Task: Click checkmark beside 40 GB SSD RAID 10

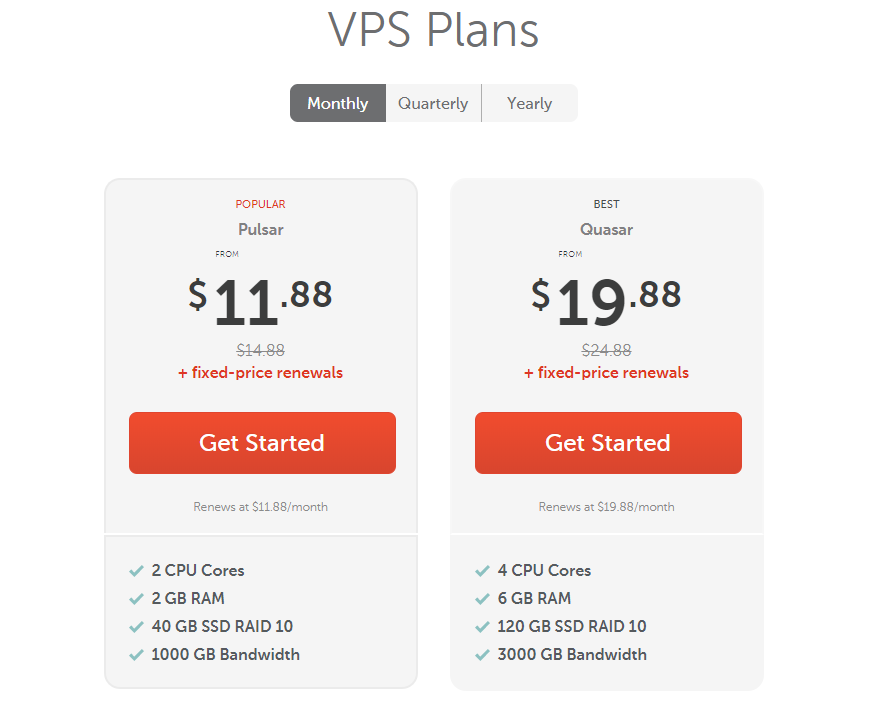Action: tap(136, 627)
